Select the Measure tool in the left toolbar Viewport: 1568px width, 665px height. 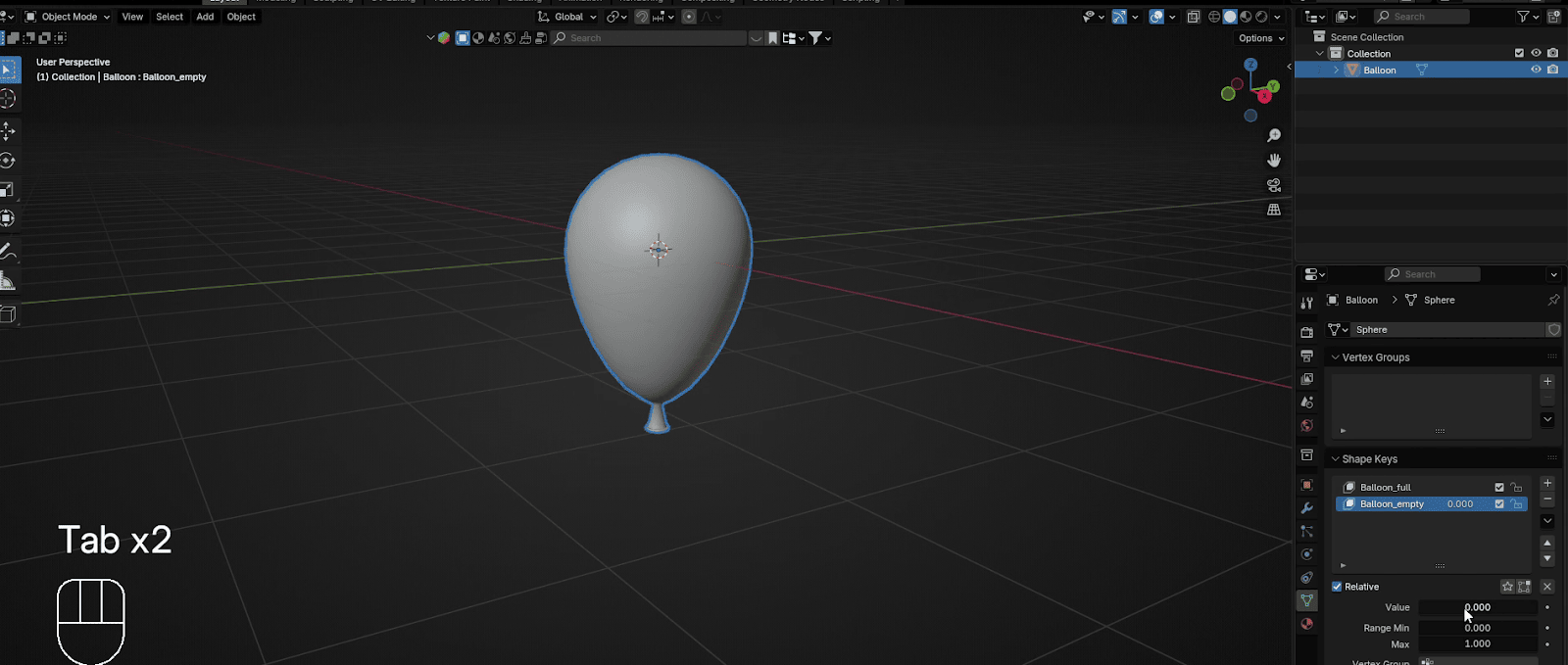pos(8,282)
